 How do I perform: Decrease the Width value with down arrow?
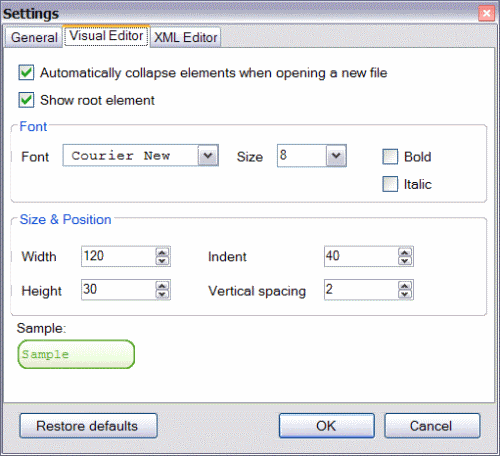[162, 261]
